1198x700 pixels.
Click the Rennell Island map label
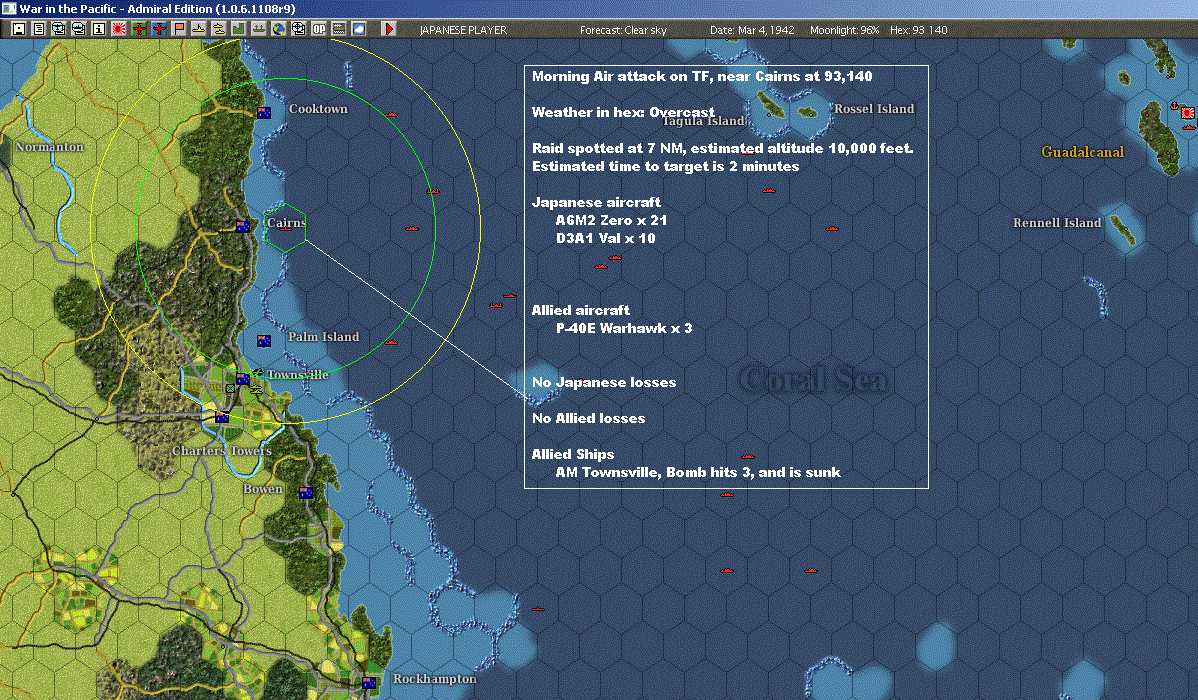coord(1057,222)
